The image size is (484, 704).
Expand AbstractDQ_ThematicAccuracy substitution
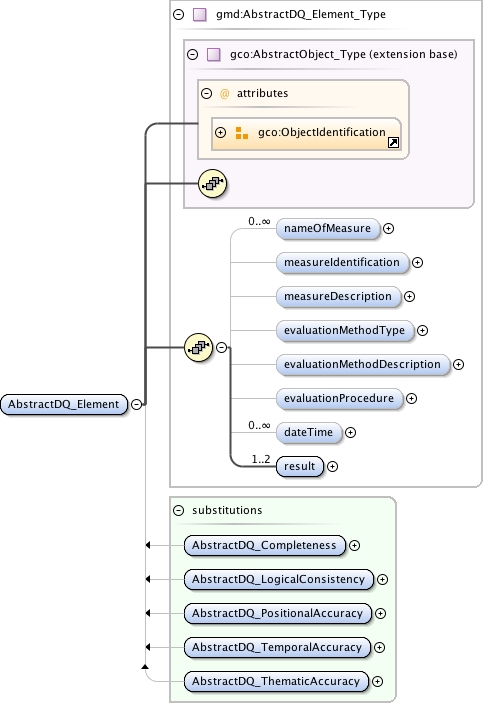378,682
